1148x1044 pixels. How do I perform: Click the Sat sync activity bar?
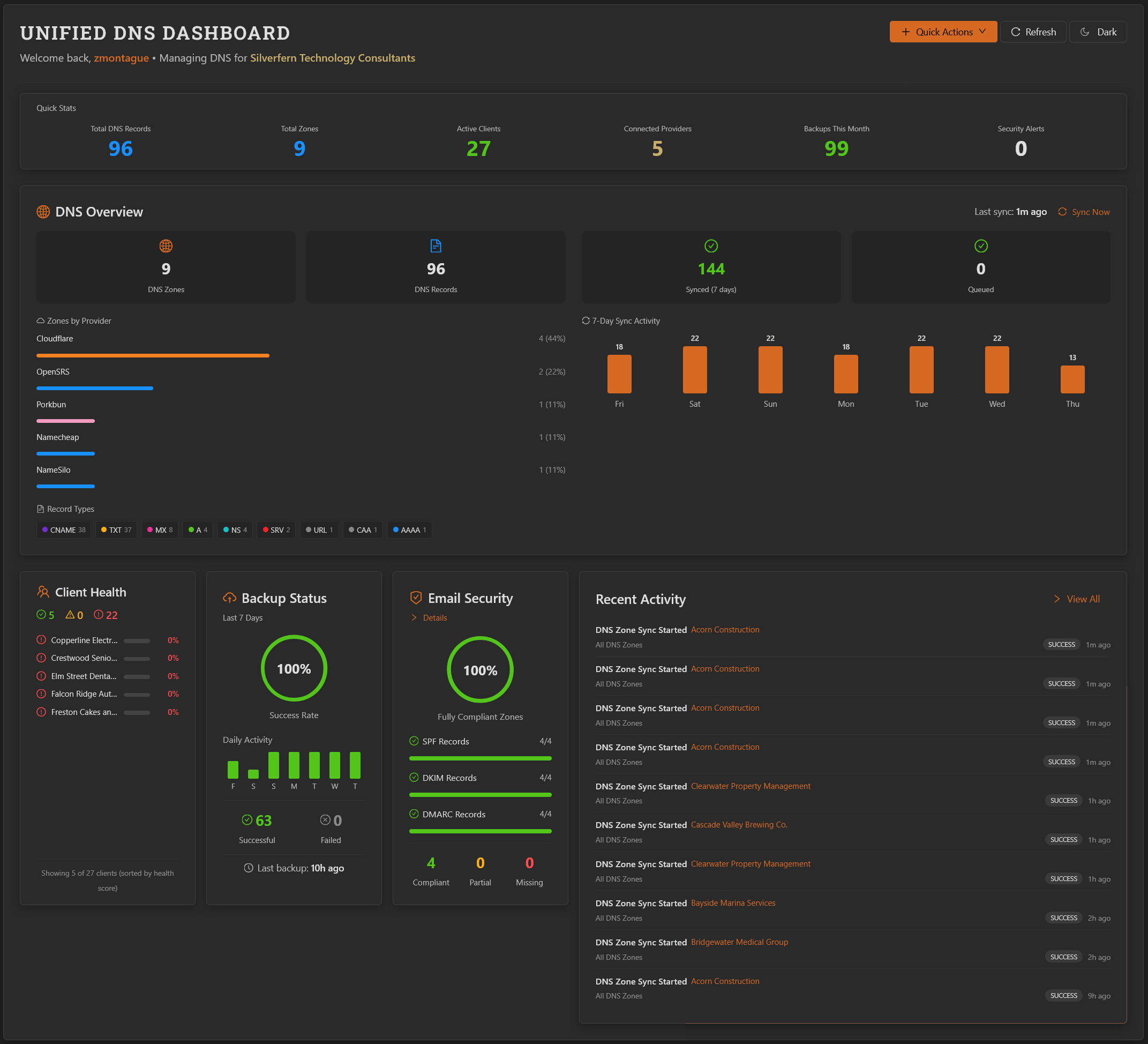pos(695,369)
